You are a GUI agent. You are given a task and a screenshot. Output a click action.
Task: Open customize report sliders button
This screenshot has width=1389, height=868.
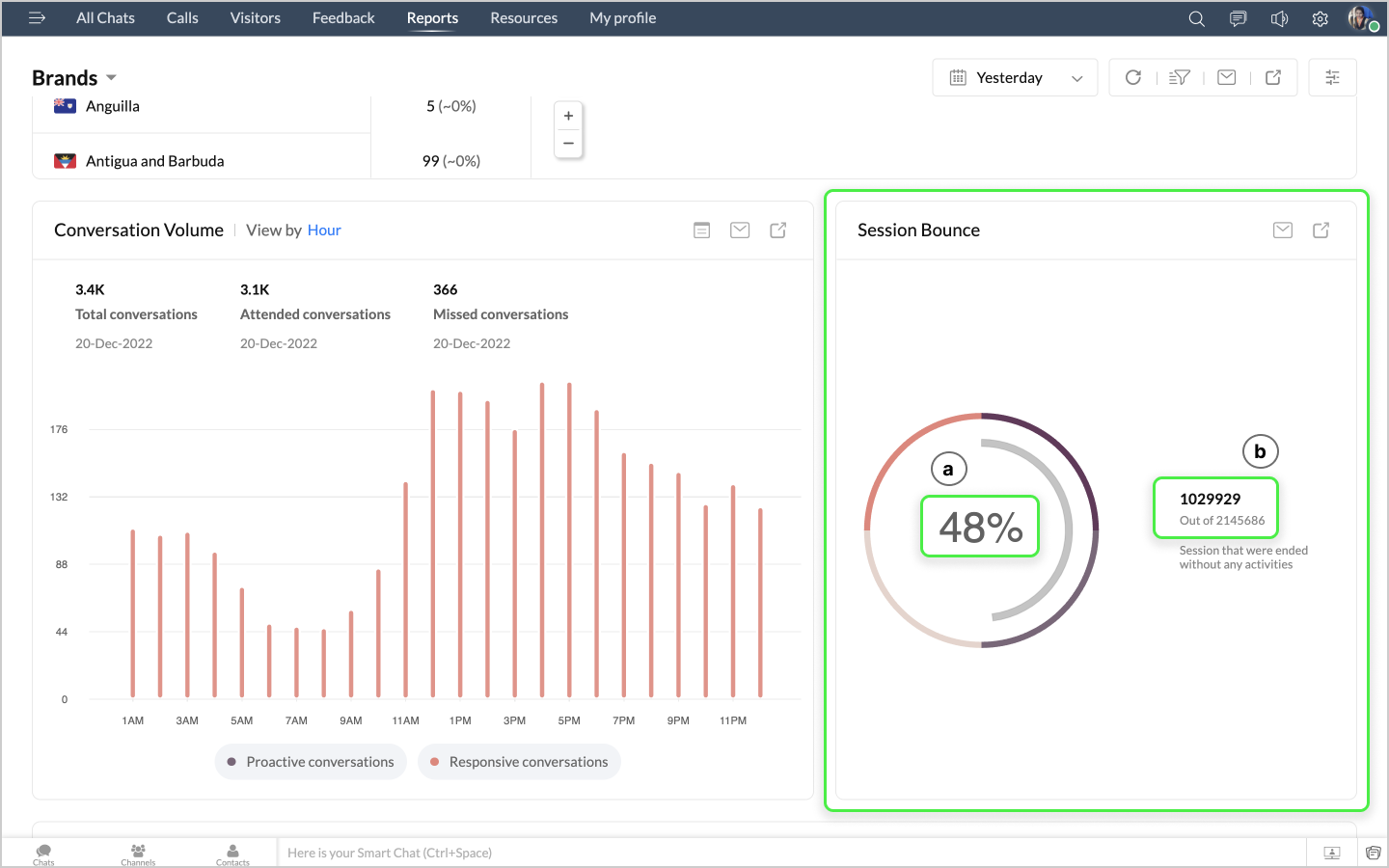(x=1332, y=77)
